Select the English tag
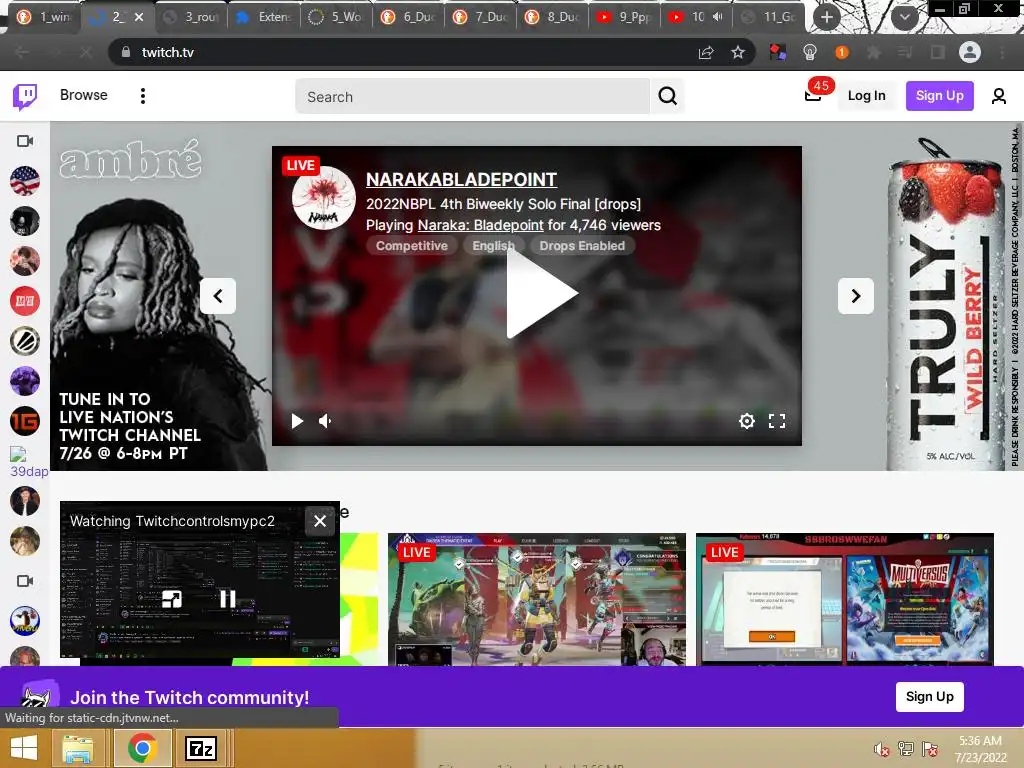The image size is (1024, 768). (x=493, y=246)
